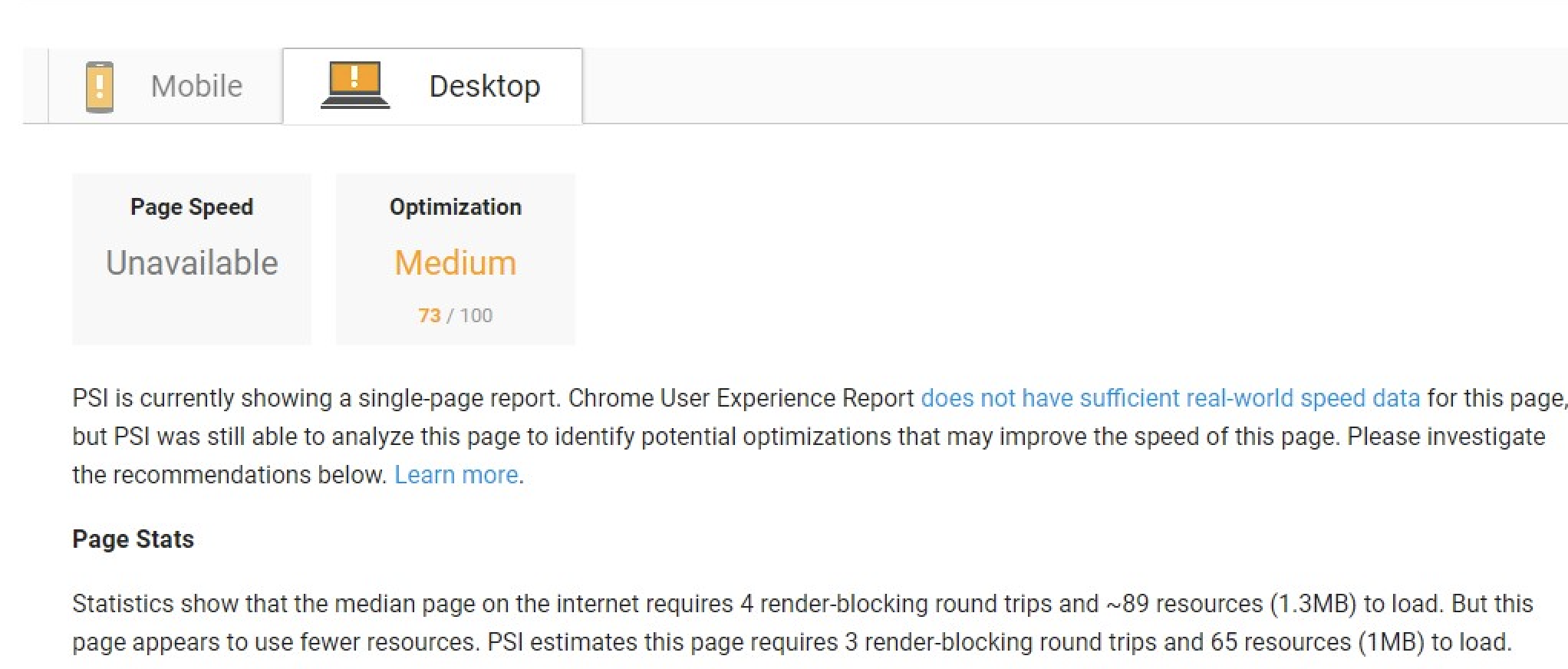This screenshot has width=1568, height=669.
Task: Click the median page statistics paragraph
Action: pyautogui.click(x=802, y=622)
